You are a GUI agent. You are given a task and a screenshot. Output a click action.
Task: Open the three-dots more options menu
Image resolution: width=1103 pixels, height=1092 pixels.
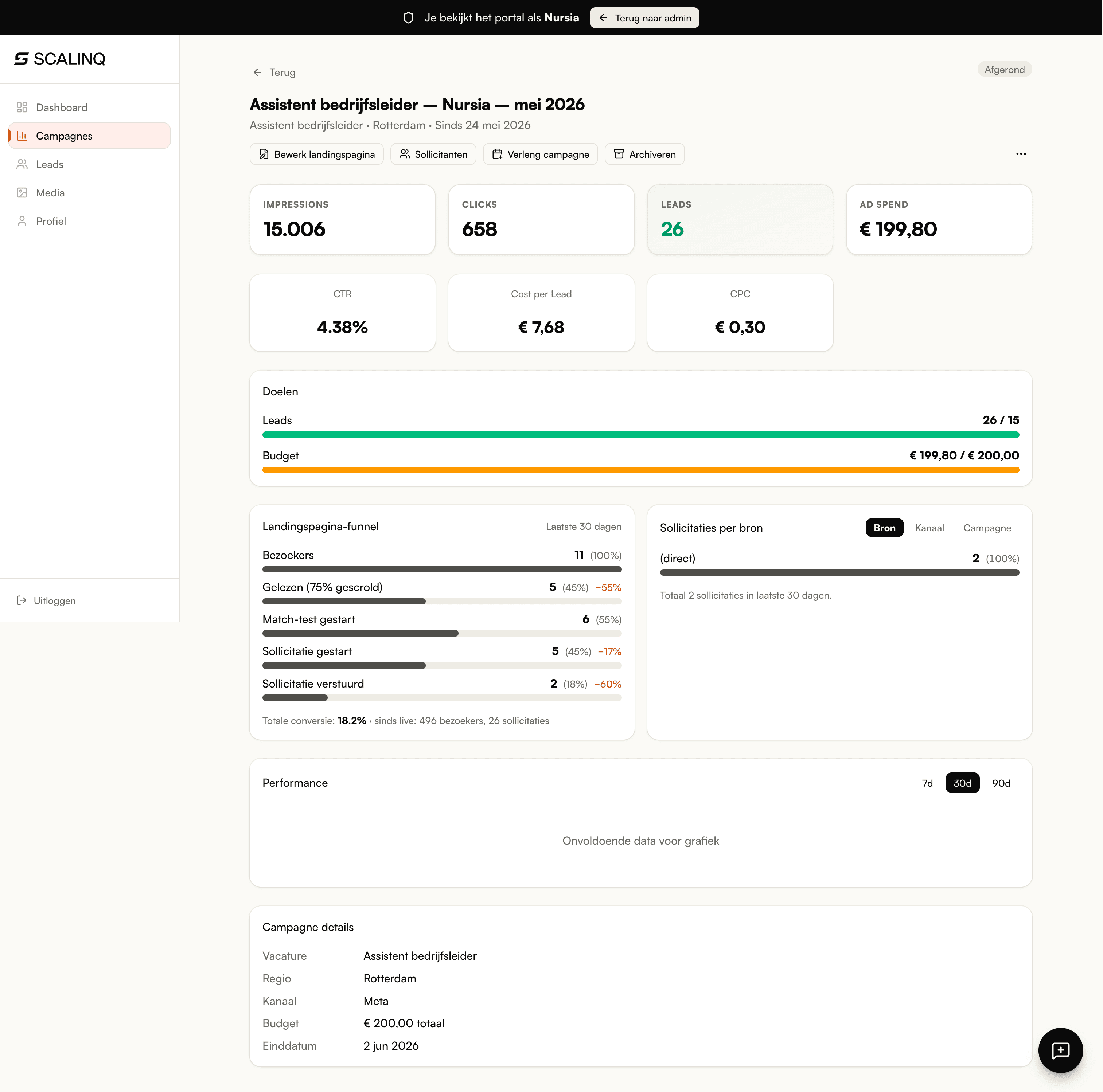coord(1021,154)
